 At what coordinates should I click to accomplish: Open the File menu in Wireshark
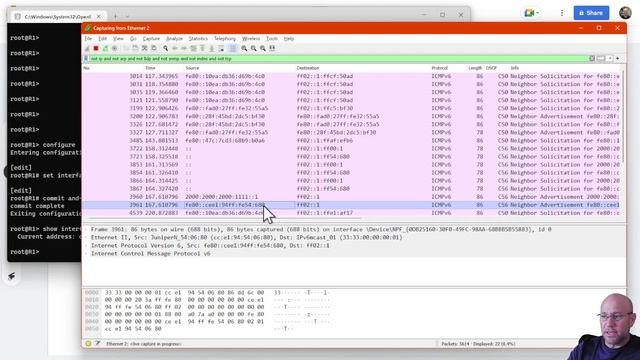coord(88,38)
